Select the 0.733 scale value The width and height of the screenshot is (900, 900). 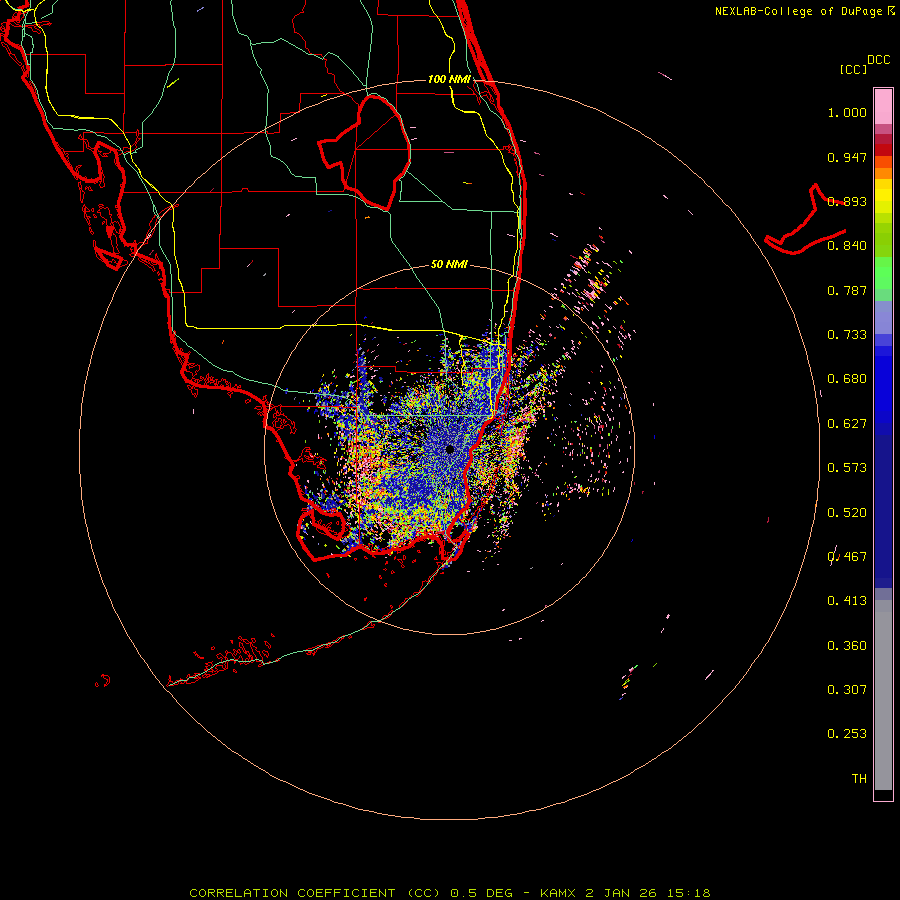pos(847,335)
